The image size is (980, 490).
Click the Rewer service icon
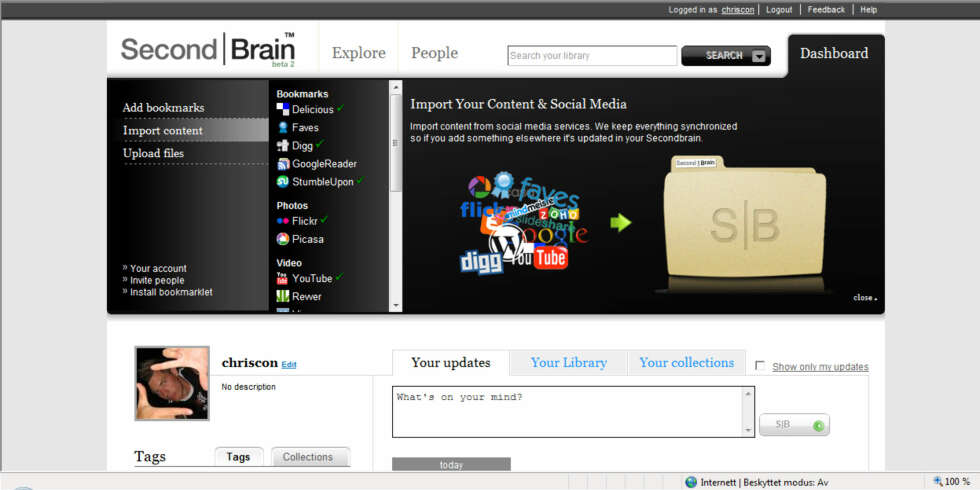[x=282, y=296]
